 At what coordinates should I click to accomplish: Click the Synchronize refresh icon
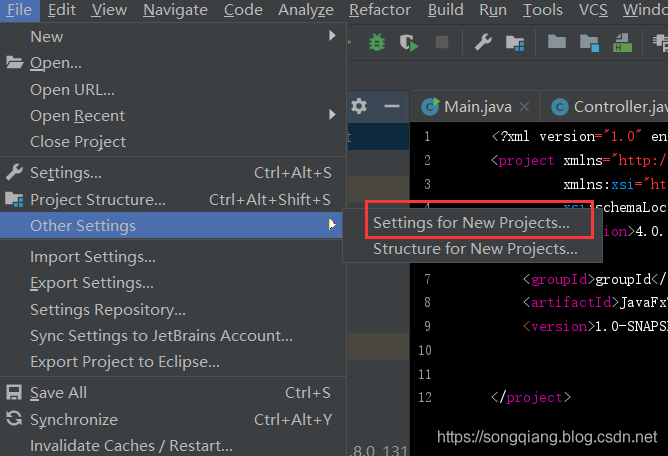pos(14,418)
